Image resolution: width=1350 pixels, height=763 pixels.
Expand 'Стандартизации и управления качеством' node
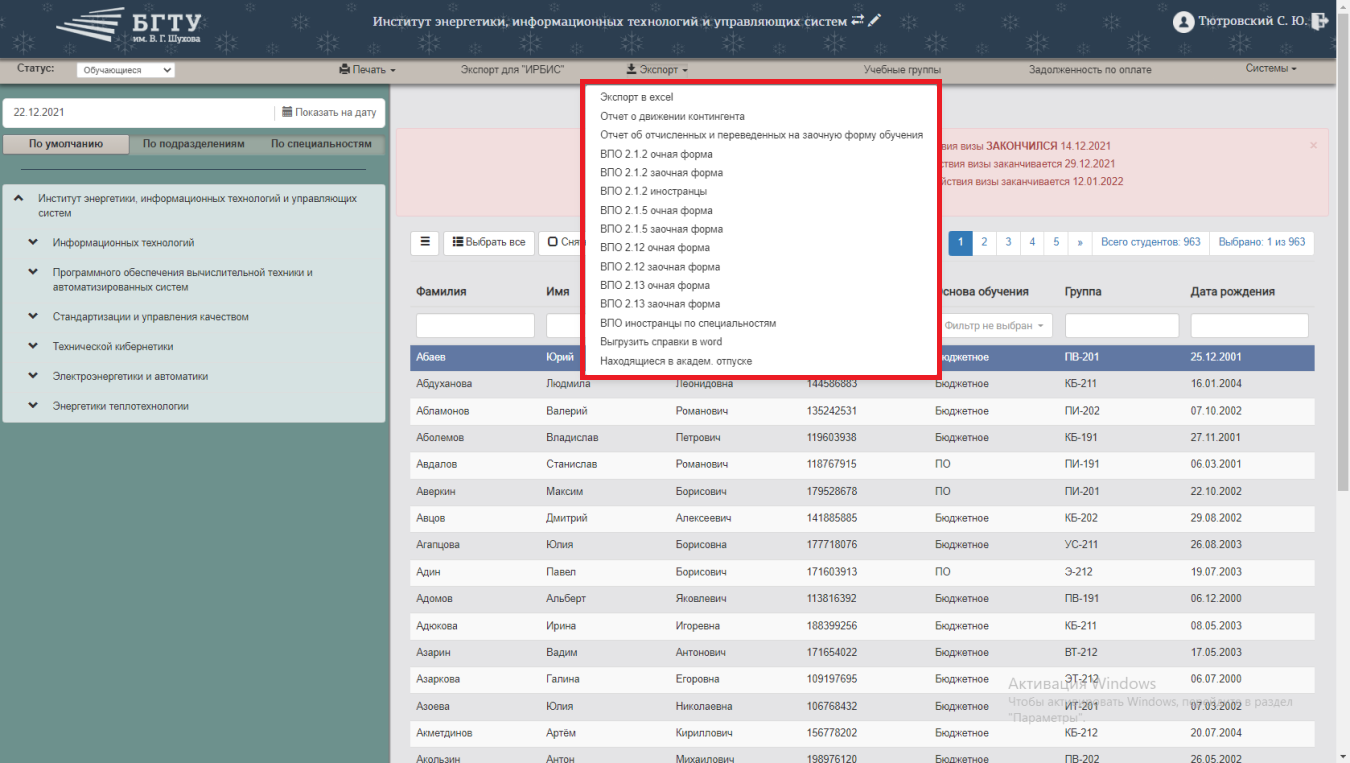[33, 317]
